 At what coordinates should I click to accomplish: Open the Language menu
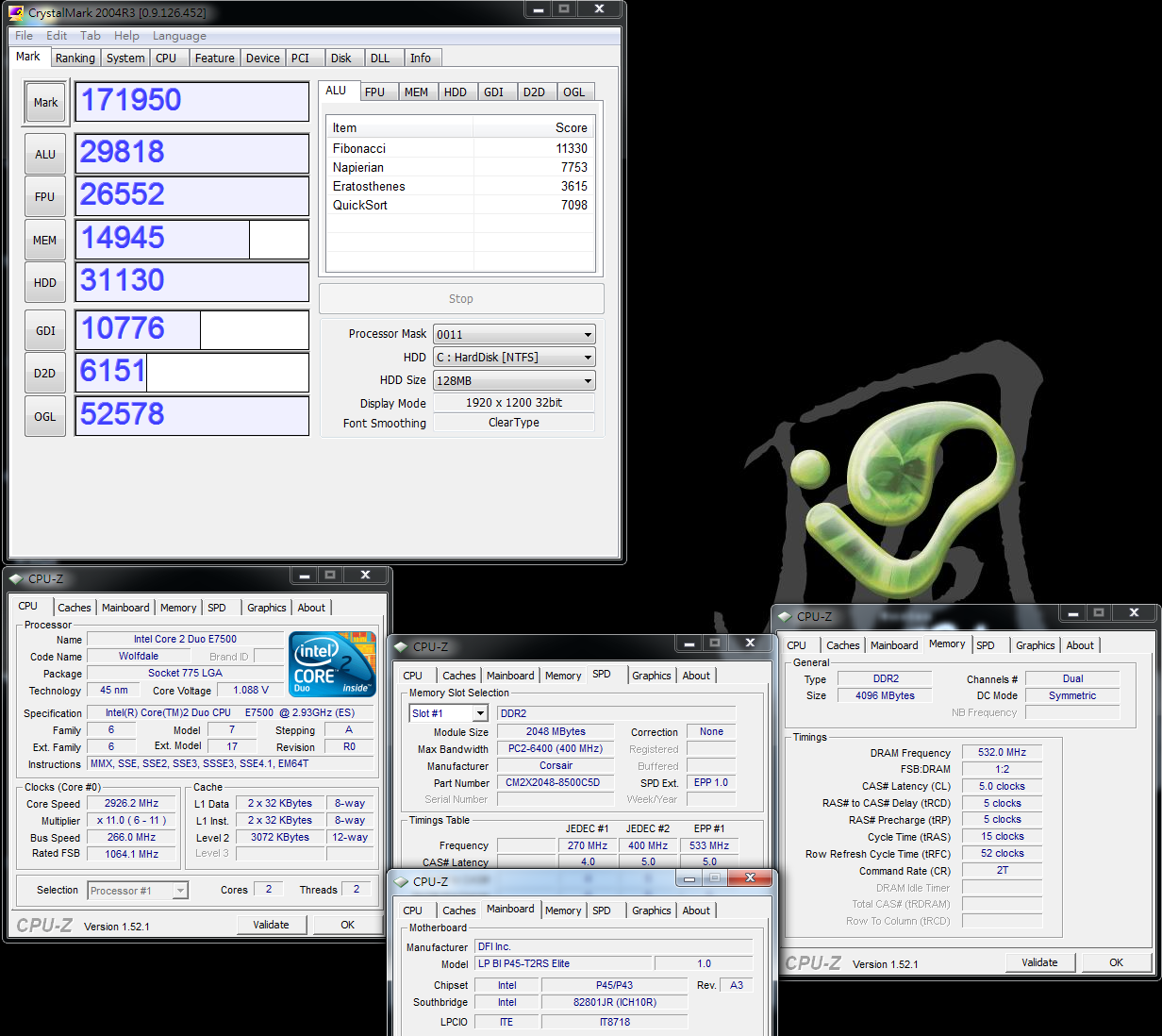(x=179, y=36)
